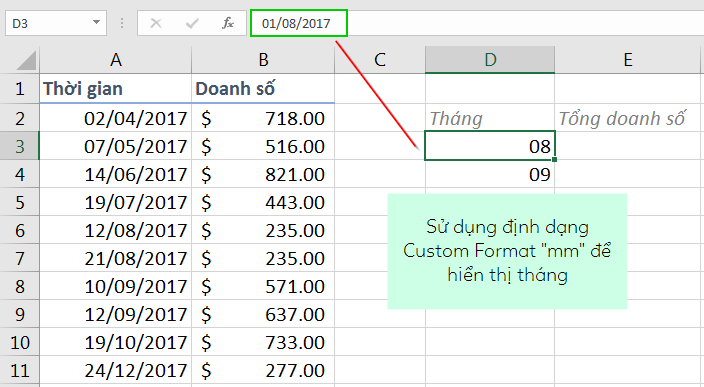Select the cell with date 21/08/2017
Screen dimensions: 704x387
click(116, 258)
